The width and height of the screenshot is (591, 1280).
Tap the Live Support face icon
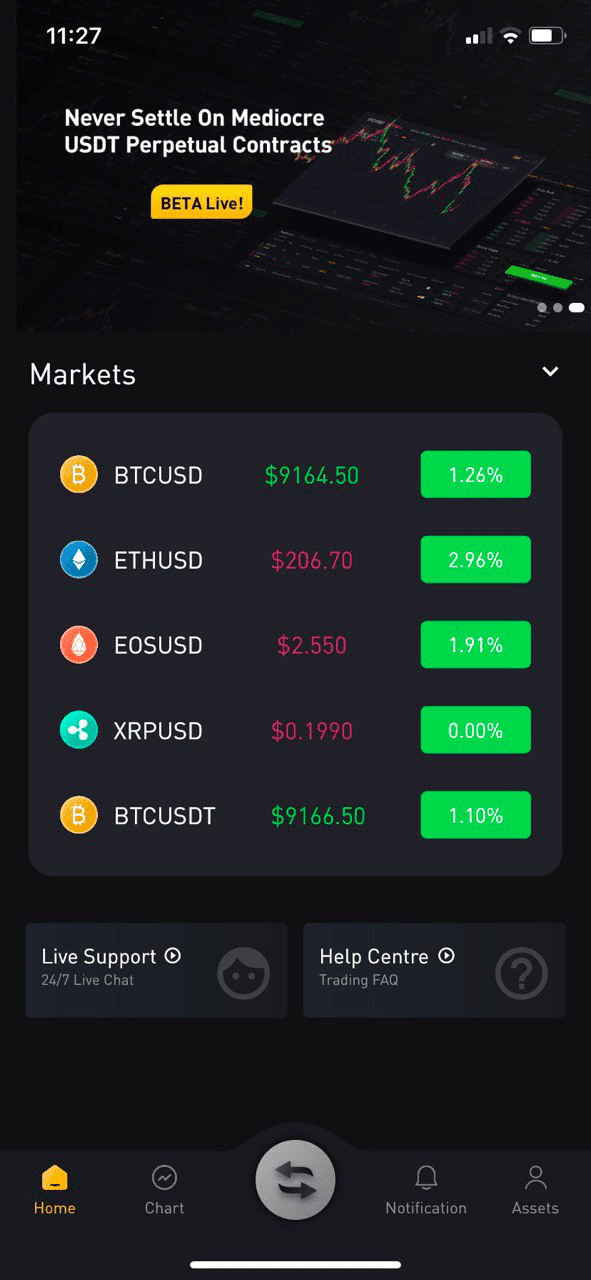click(244, 972)
